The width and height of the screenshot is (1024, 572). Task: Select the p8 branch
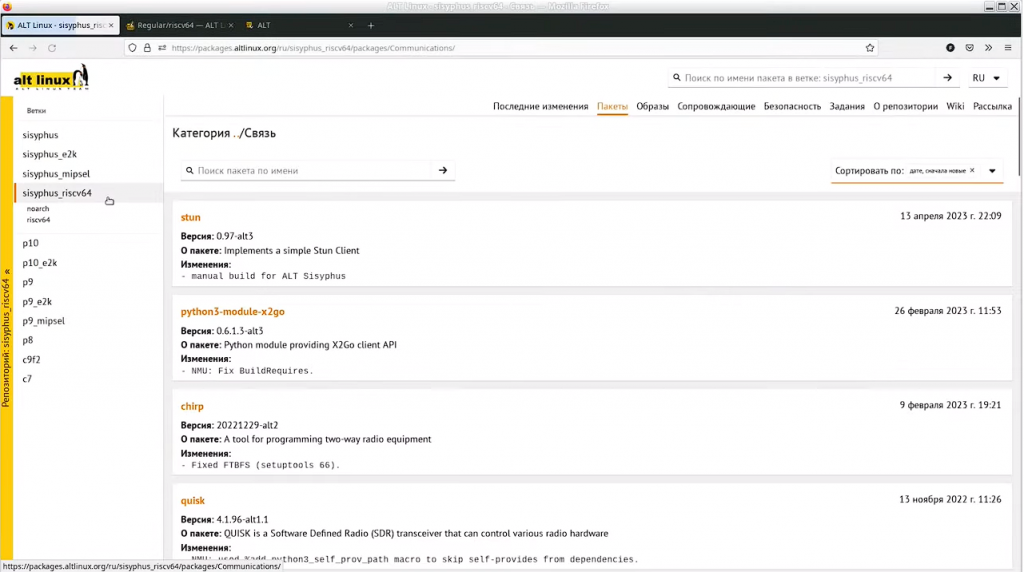tap(27, 340)
